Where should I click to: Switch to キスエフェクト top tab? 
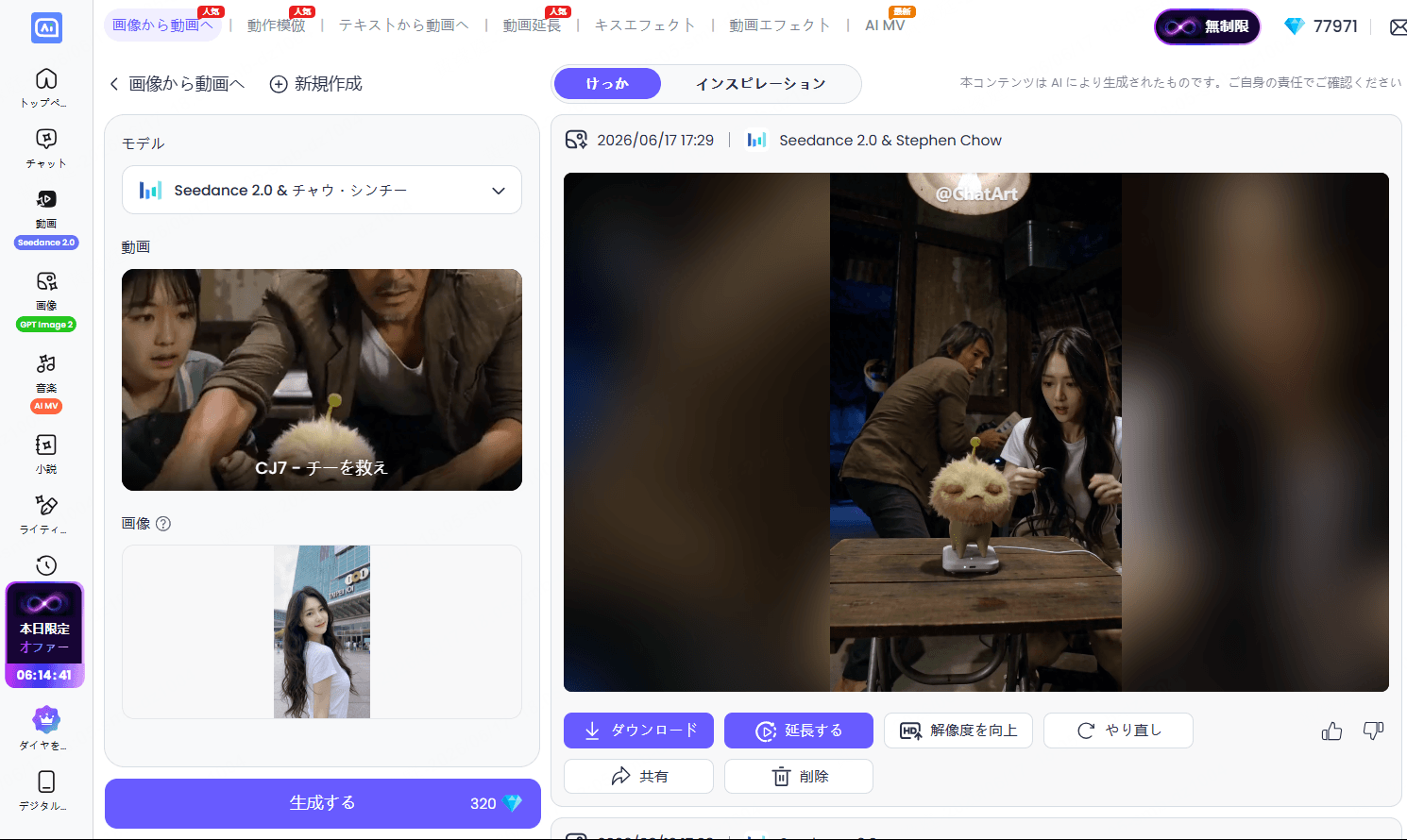click(645, 25)
